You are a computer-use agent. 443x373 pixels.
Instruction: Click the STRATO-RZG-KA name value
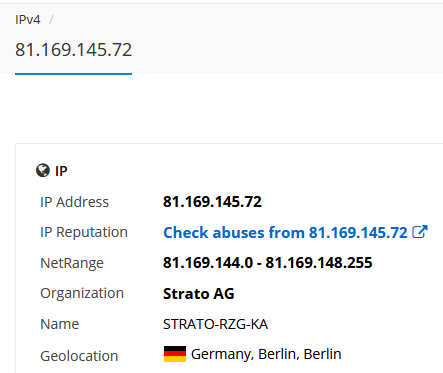(215, 324)
